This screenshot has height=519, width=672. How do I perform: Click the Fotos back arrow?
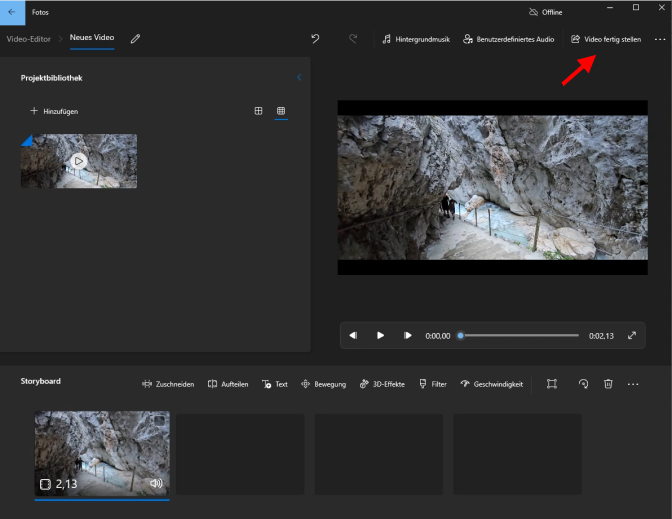coord(11,11)
